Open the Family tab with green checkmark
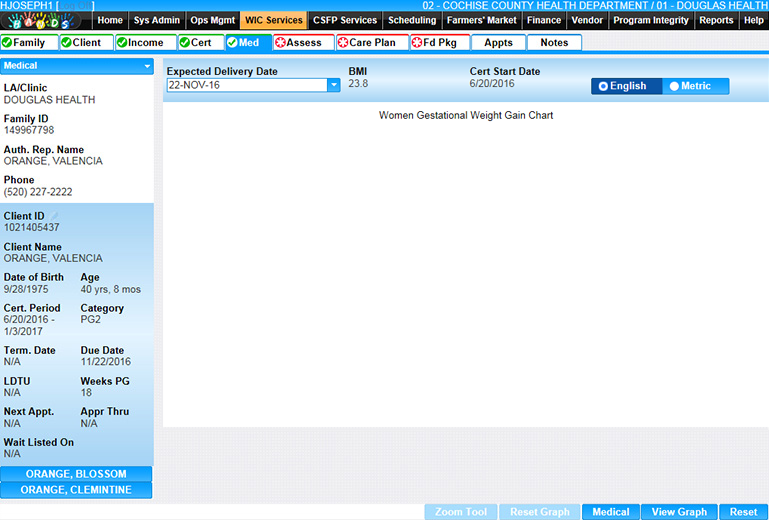The height and width of the screenshot is (520, 769). pyautogui.click(x=29, y=43)
